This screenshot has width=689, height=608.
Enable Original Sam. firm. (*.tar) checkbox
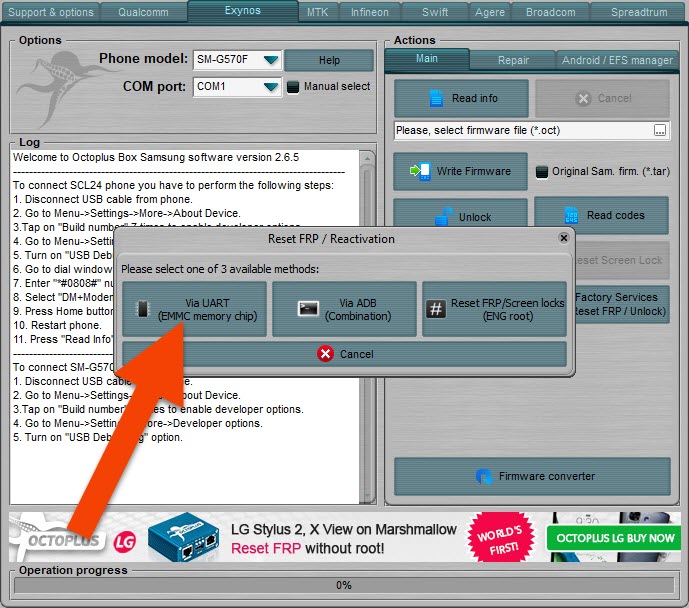[542, 171]
